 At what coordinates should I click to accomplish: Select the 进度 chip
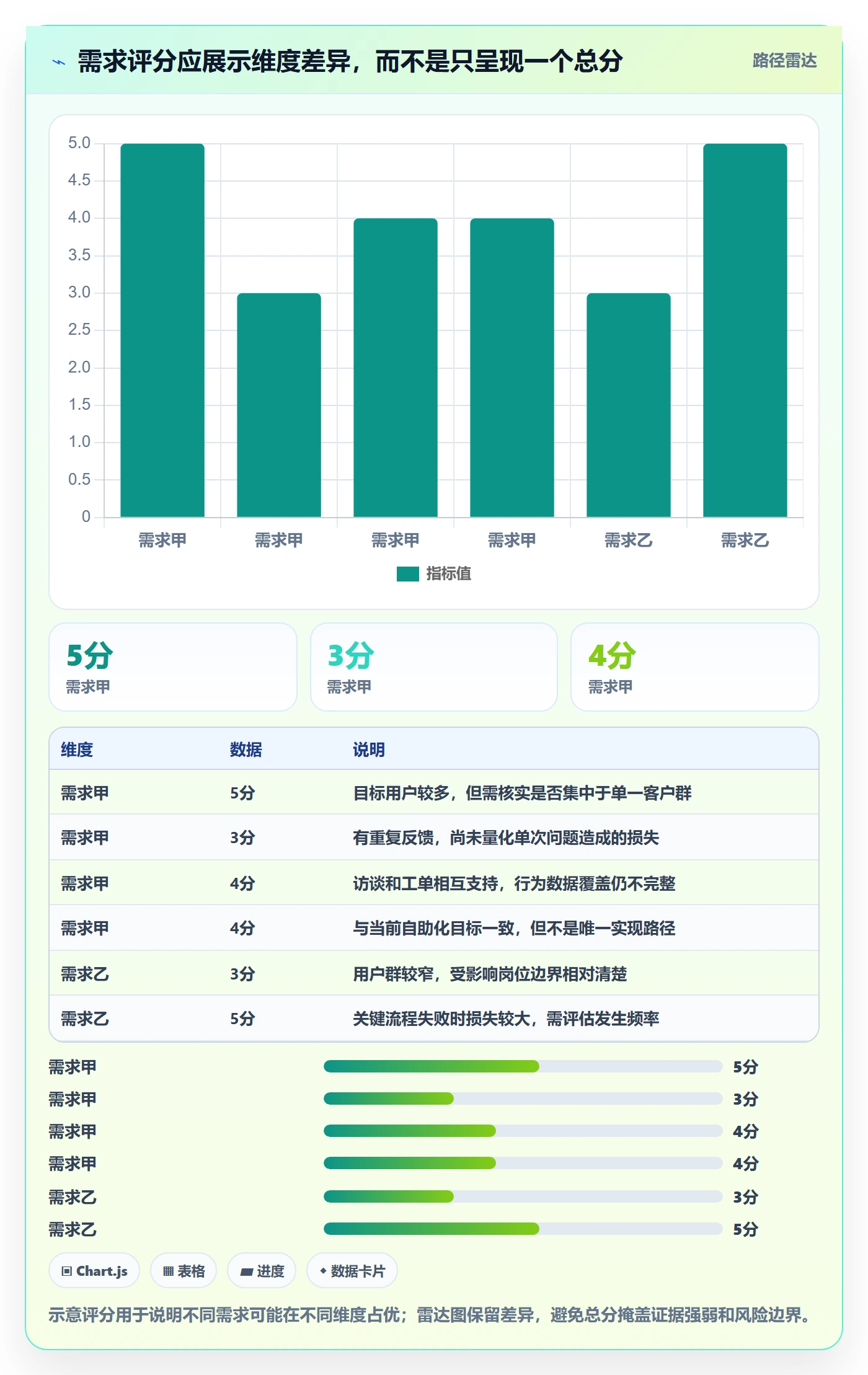click(x=262, y=1271)
